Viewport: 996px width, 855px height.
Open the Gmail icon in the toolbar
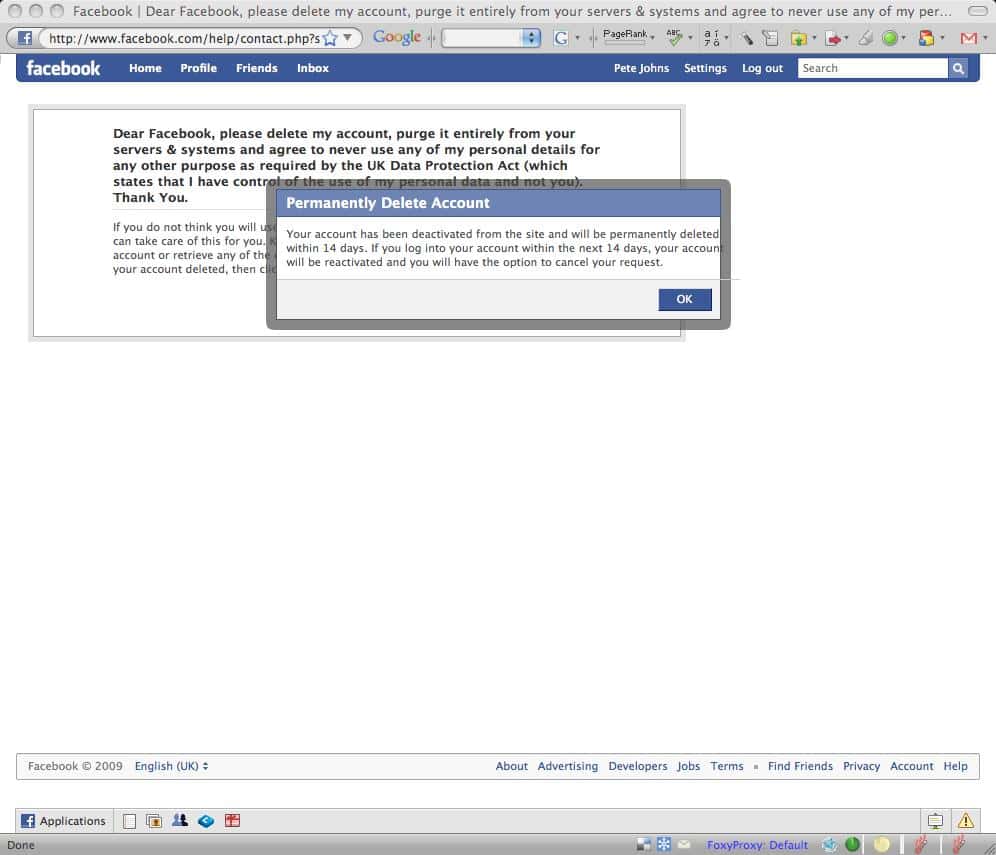[x=967, y=38]
